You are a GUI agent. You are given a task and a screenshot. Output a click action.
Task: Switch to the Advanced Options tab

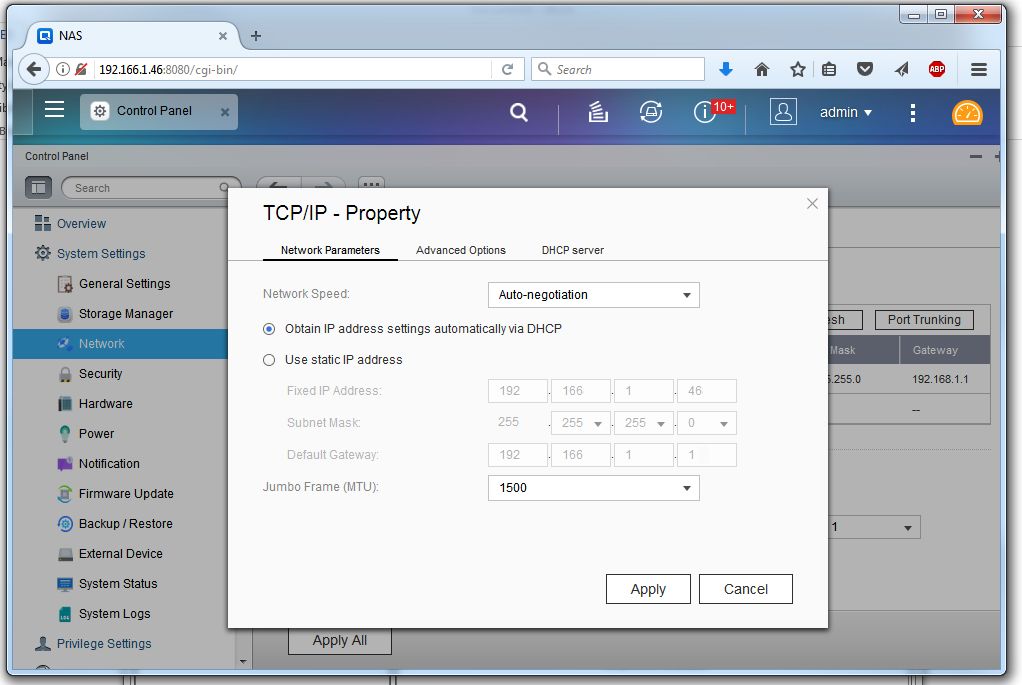click(x=460, y=250)
